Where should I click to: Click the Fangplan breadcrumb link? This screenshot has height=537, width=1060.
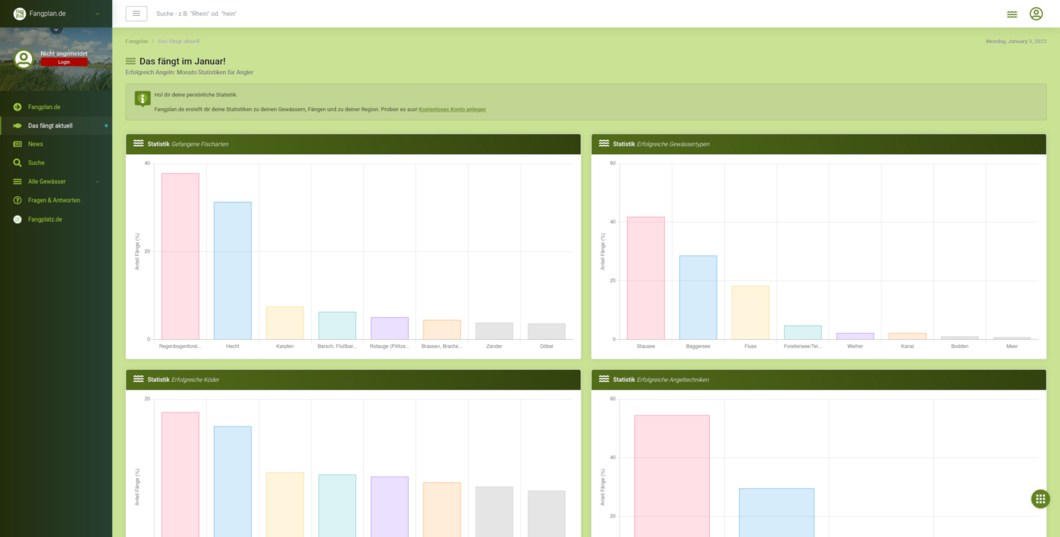(137, 41)
